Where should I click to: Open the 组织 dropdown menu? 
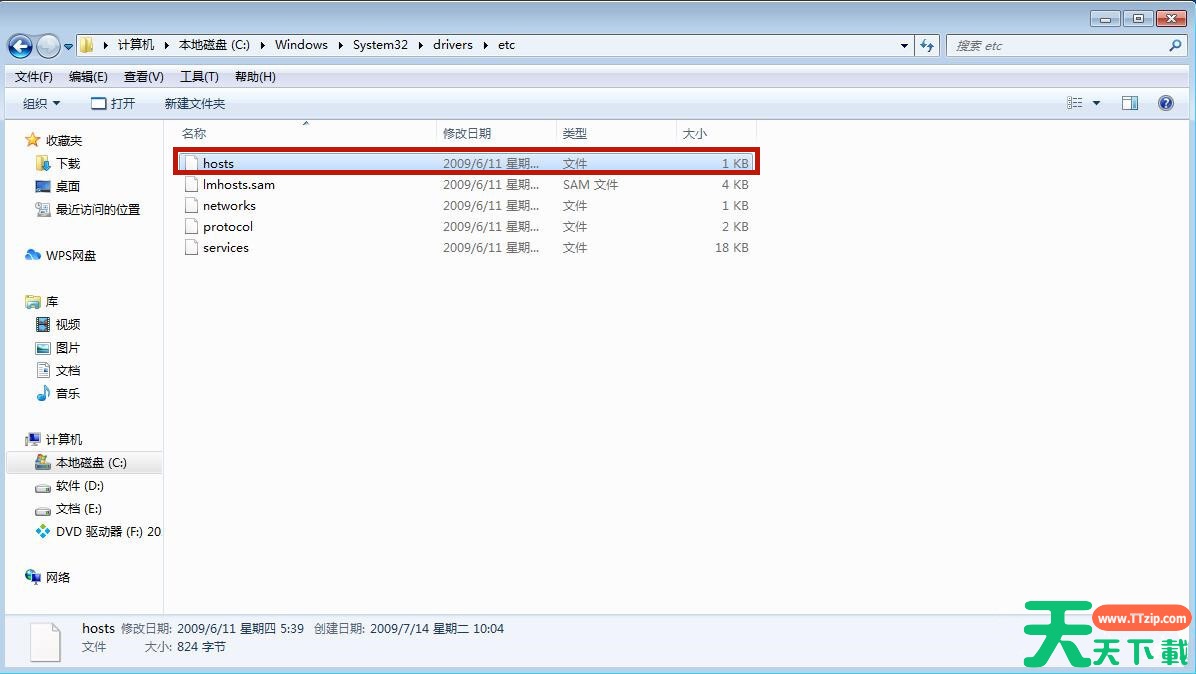pyautogui.click(x=41, y=103)
